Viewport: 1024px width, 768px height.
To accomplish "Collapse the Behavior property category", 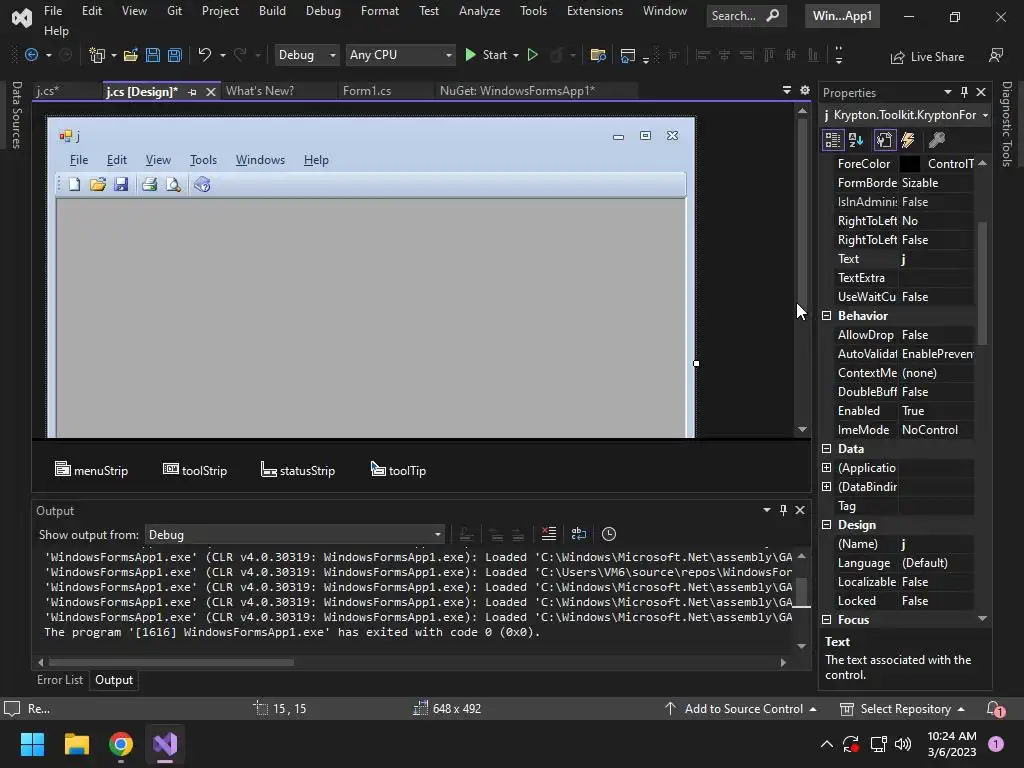I will 826,315.
